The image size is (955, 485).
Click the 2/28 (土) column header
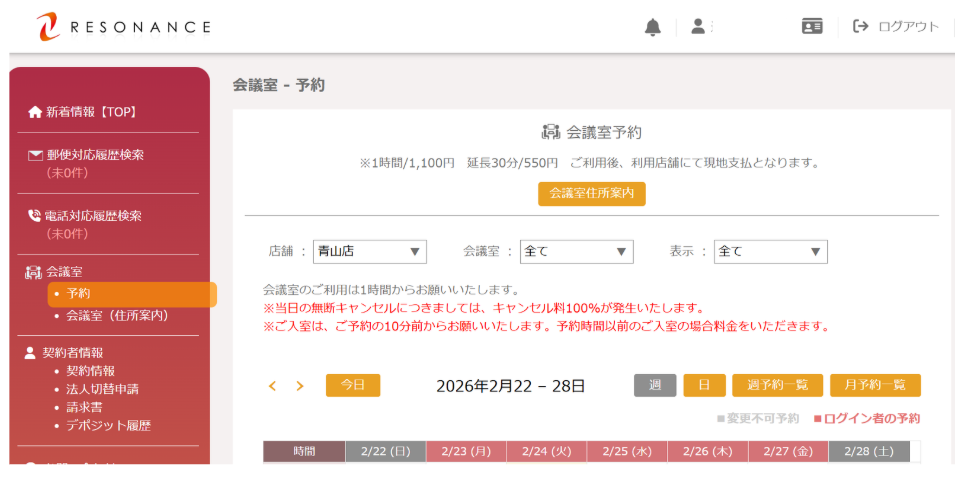[869, 452]
